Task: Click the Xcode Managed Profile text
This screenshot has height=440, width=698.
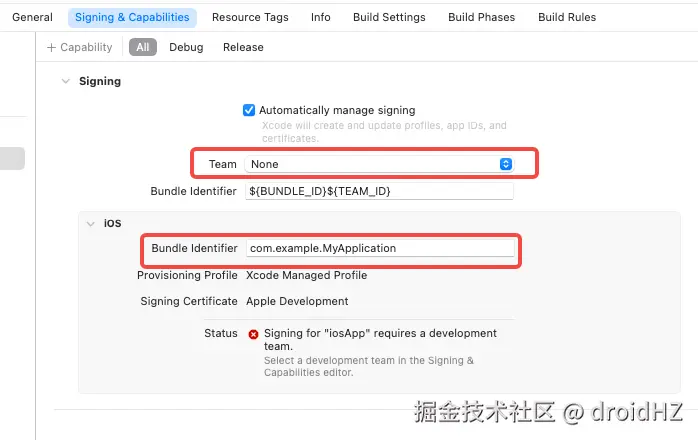Action: tap(307, 275)
